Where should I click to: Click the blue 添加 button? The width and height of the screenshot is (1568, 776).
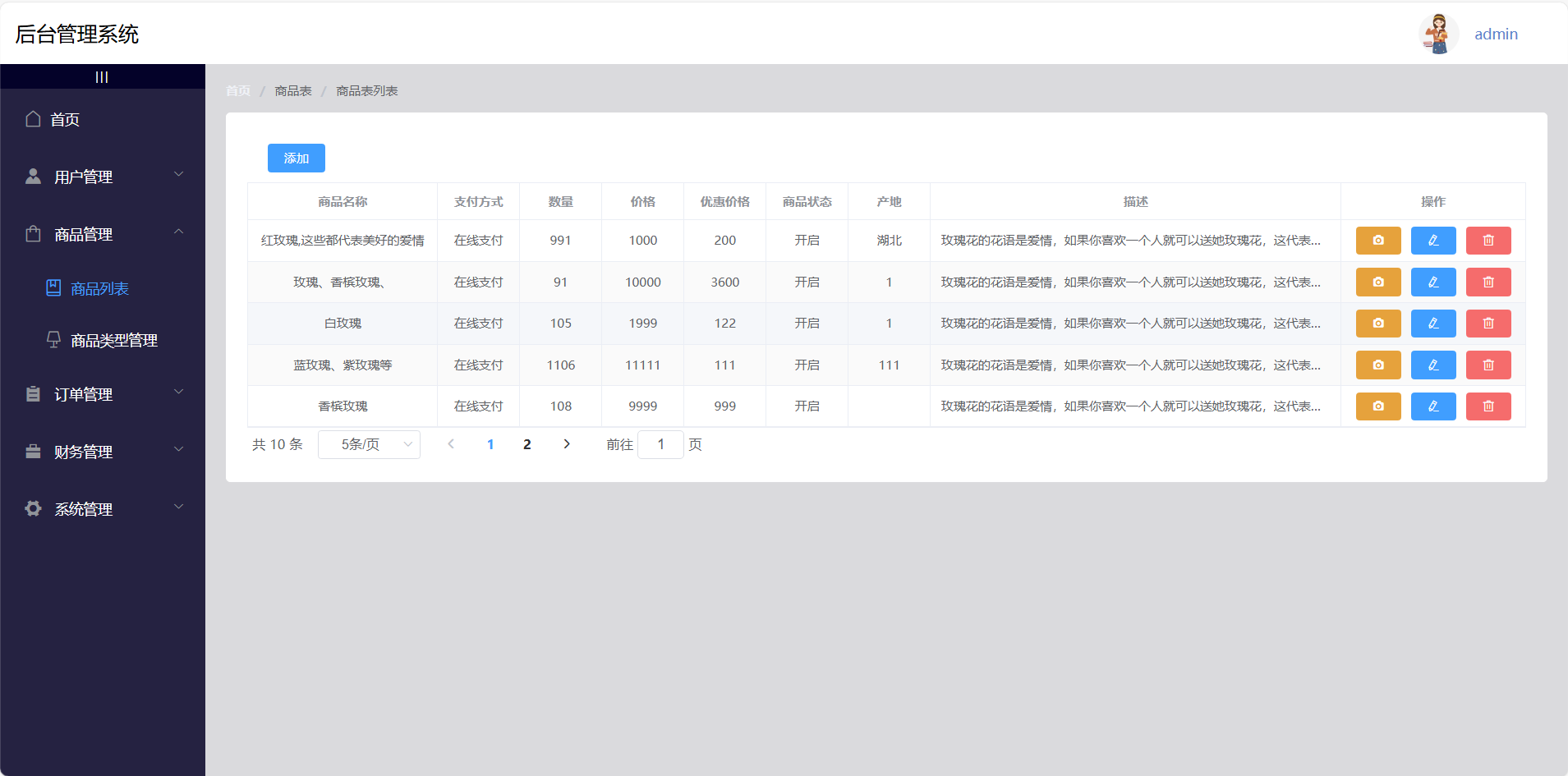[x=297, y=158]
